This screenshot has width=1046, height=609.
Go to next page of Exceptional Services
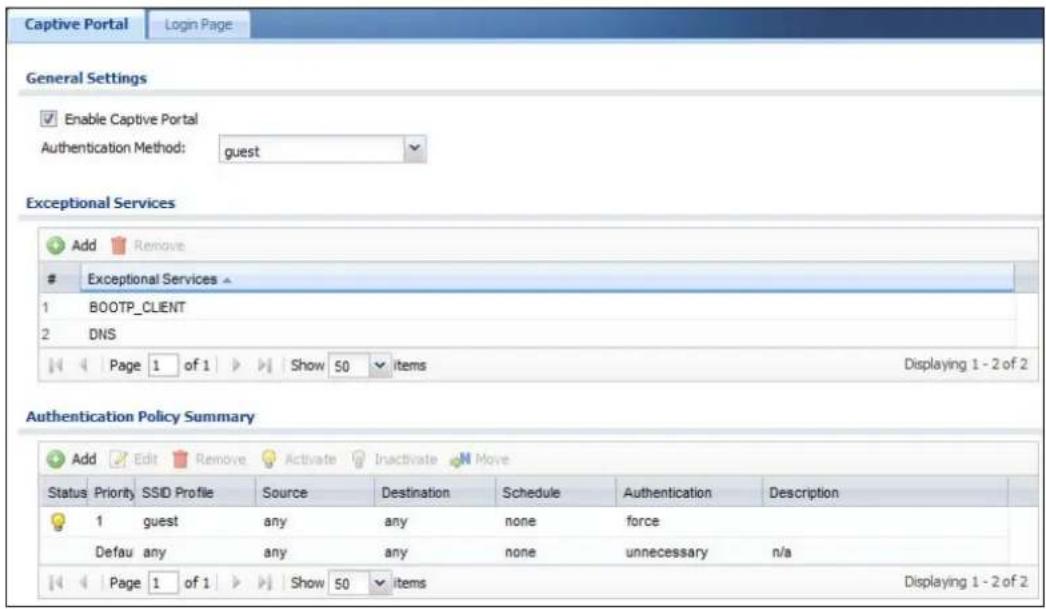point(235,366)
